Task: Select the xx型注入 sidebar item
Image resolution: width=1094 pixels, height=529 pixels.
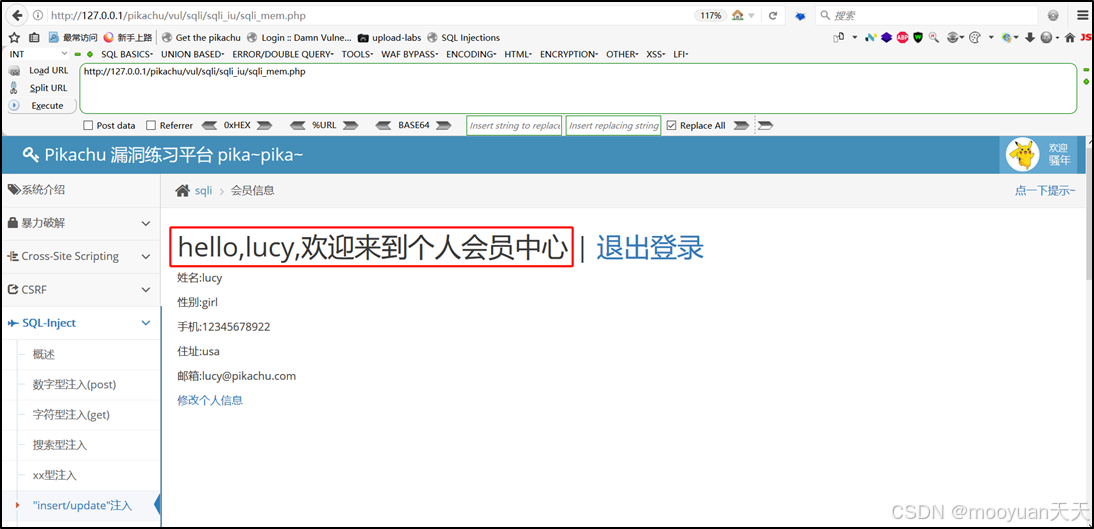Action: (x=54, y=475)
